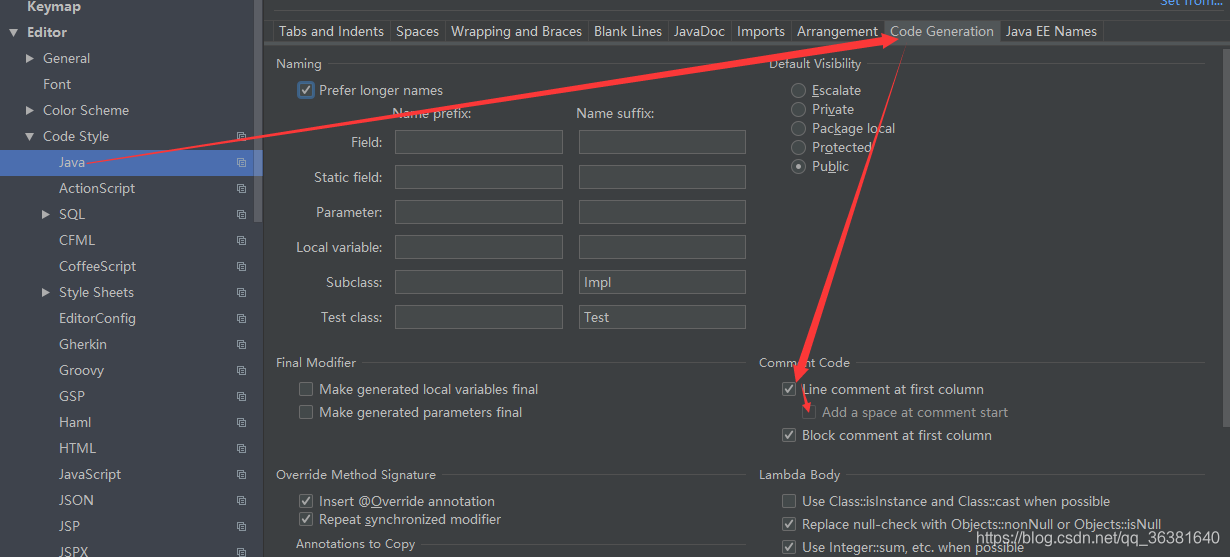Click the scheme icon next to Style Sheets

click(241, 292)
